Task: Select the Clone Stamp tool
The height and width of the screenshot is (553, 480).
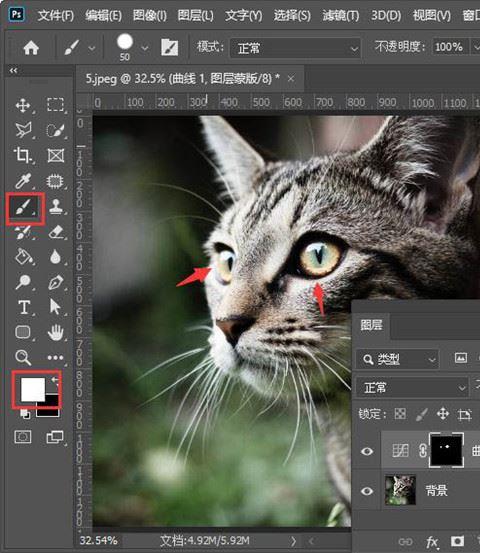Action: pos(55,207)
